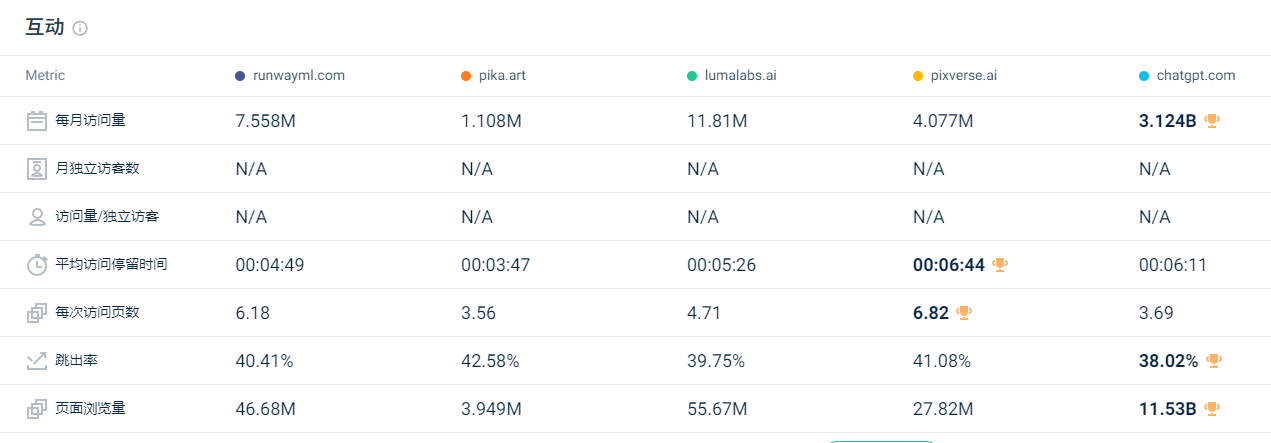Click the 3.124B monthly visits value
The height and width of the screenshot is (443, 1271).
tap(1168, 121)
